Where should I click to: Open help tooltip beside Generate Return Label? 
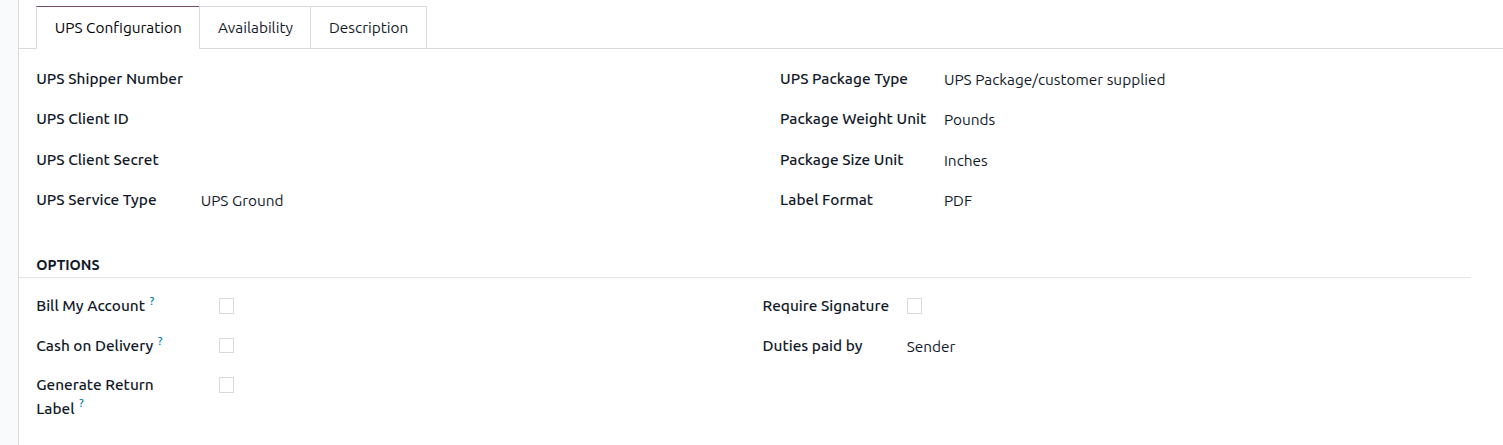[82, 404]
